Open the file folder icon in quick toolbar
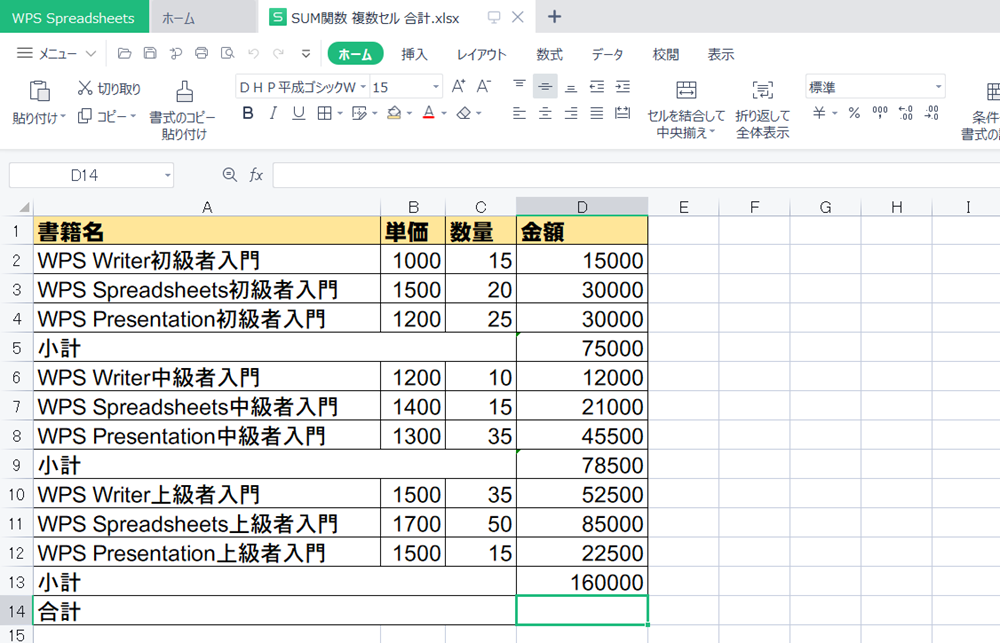Screen dimensions: 1000x643 124,54
